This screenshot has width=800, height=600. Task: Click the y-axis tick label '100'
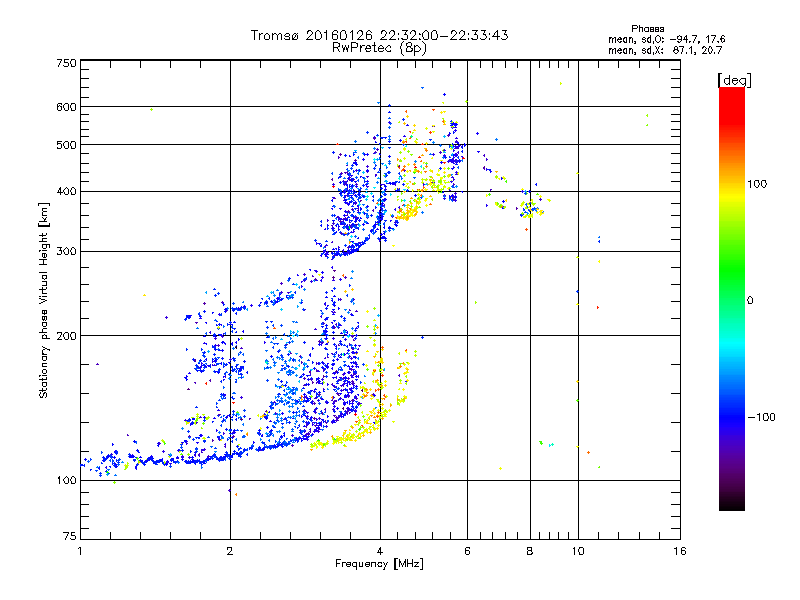(67, 481)
